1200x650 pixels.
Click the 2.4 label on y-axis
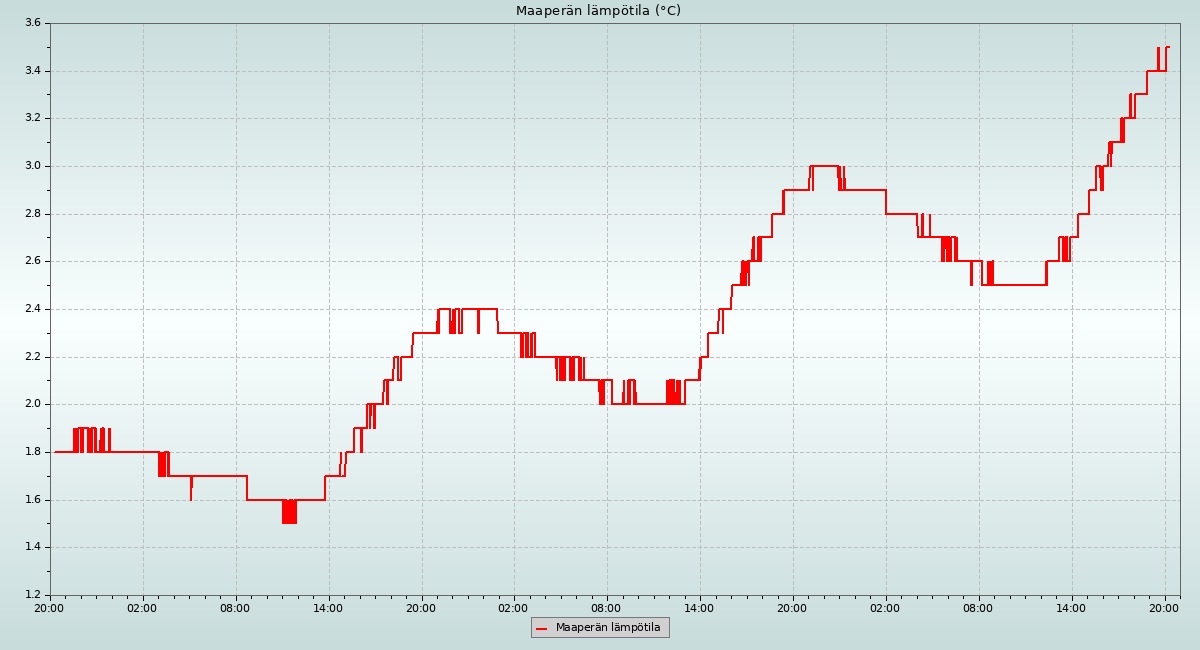32,309
